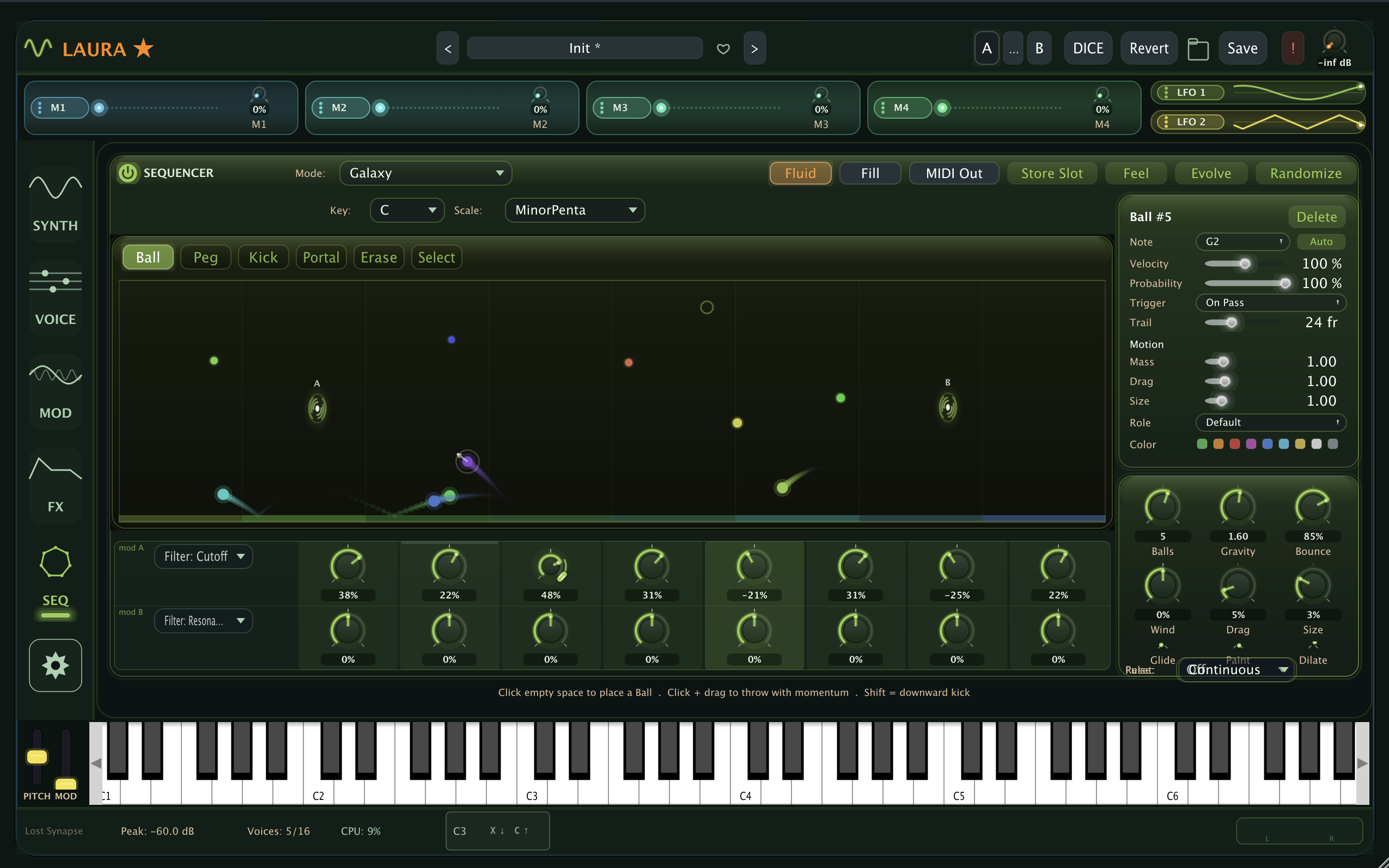This screenshot has width=1389, height=868.
Task: Toggle Auto note assignment
Action: click(x=1321, y=242)
